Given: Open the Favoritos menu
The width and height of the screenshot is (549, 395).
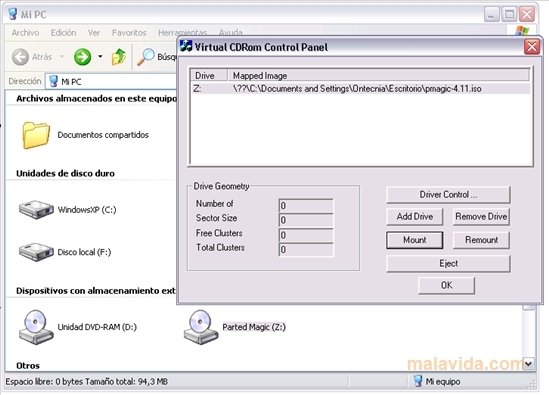Looking at the screenshot, I should 129,33.
